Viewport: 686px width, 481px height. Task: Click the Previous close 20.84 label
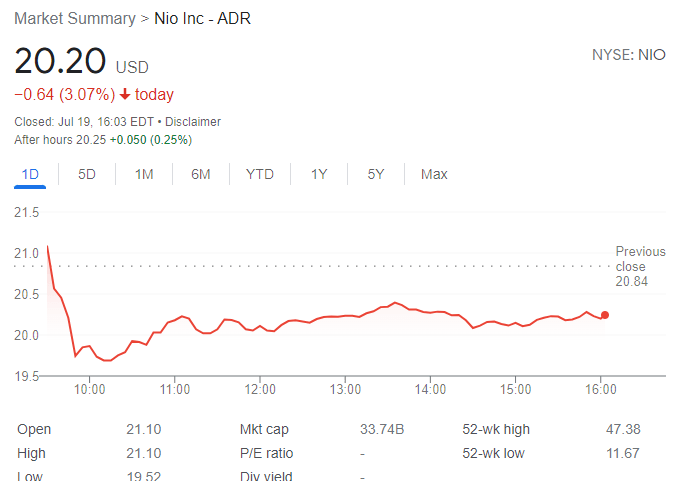639,267
